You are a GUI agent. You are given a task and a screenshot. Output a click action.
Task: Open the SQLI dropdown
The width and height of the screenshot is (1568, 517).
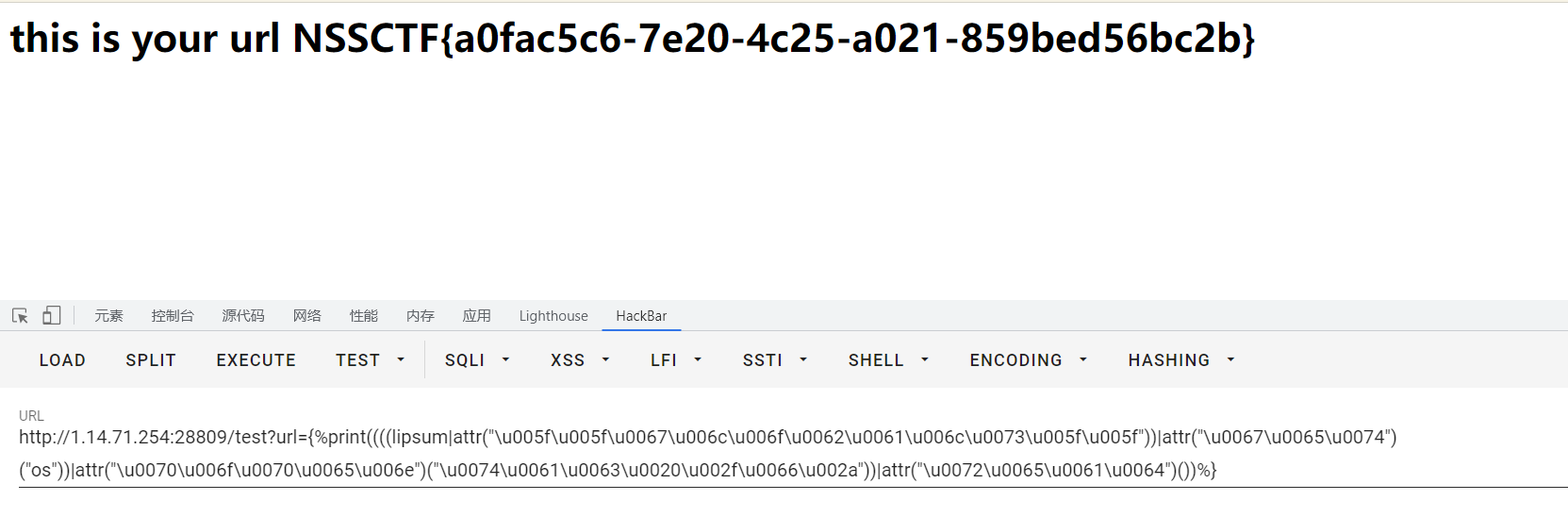[477, 360]
